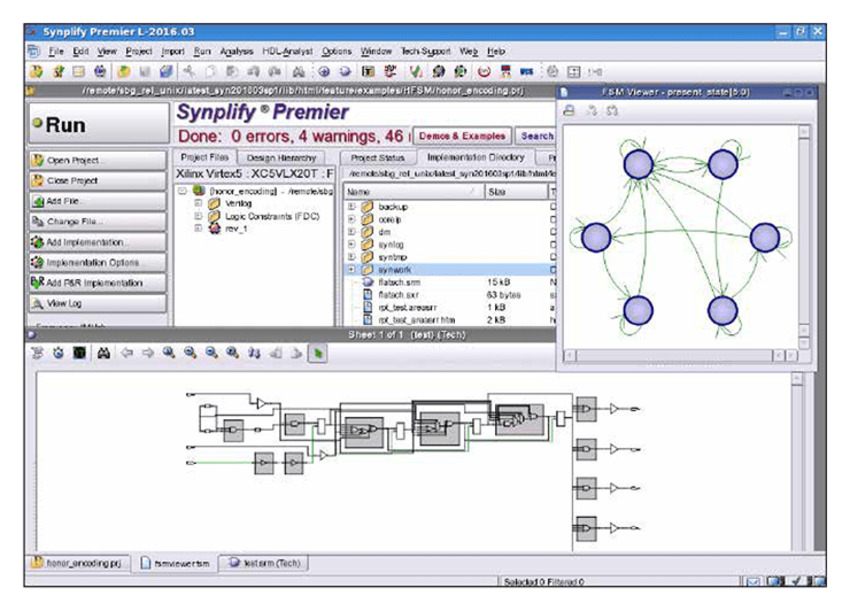
Task: Click the mail icon in the status bar
Action: pos(753,581)
